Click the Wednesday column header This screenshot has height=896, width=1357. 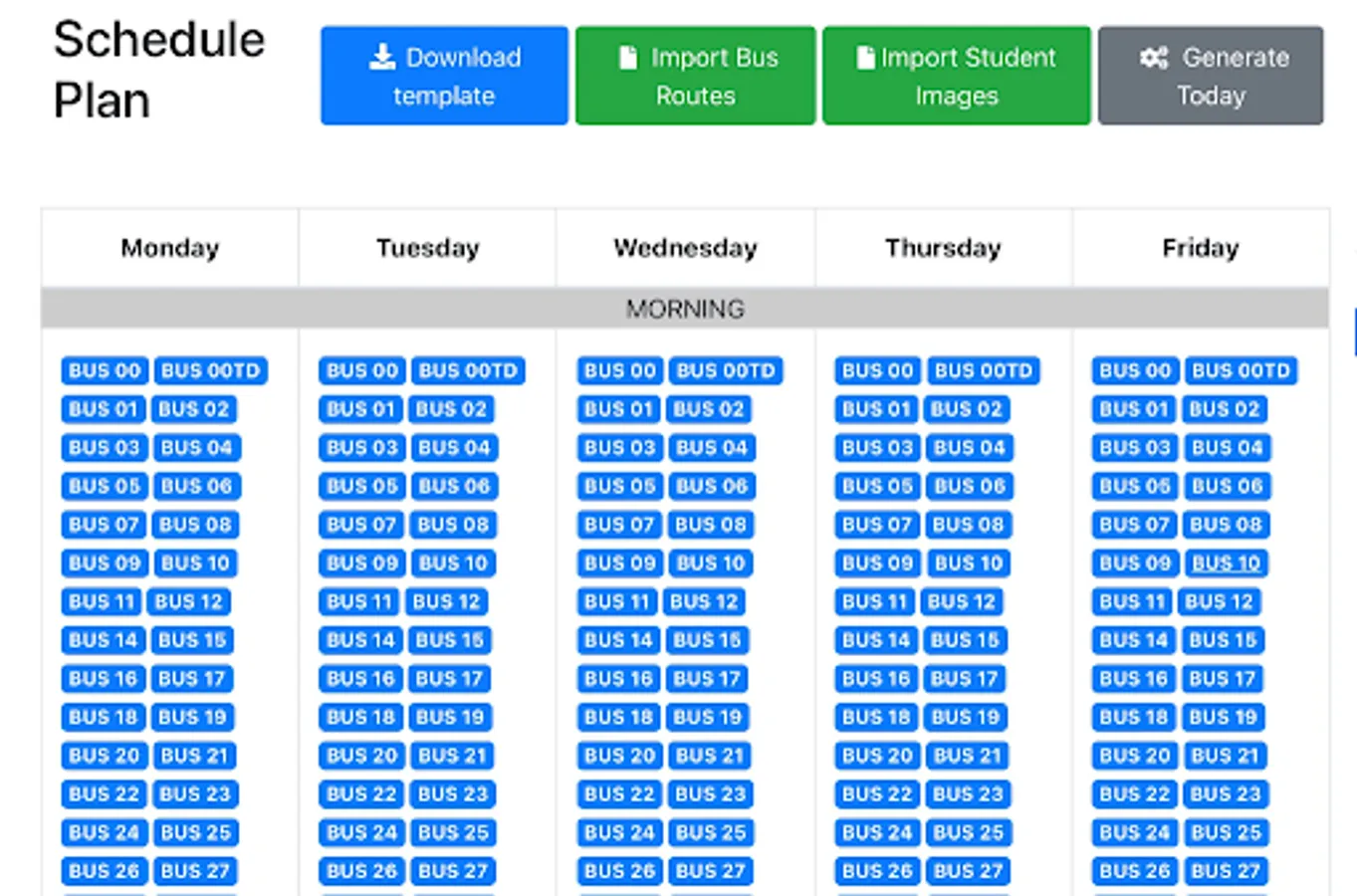click(x=685, y=248)
